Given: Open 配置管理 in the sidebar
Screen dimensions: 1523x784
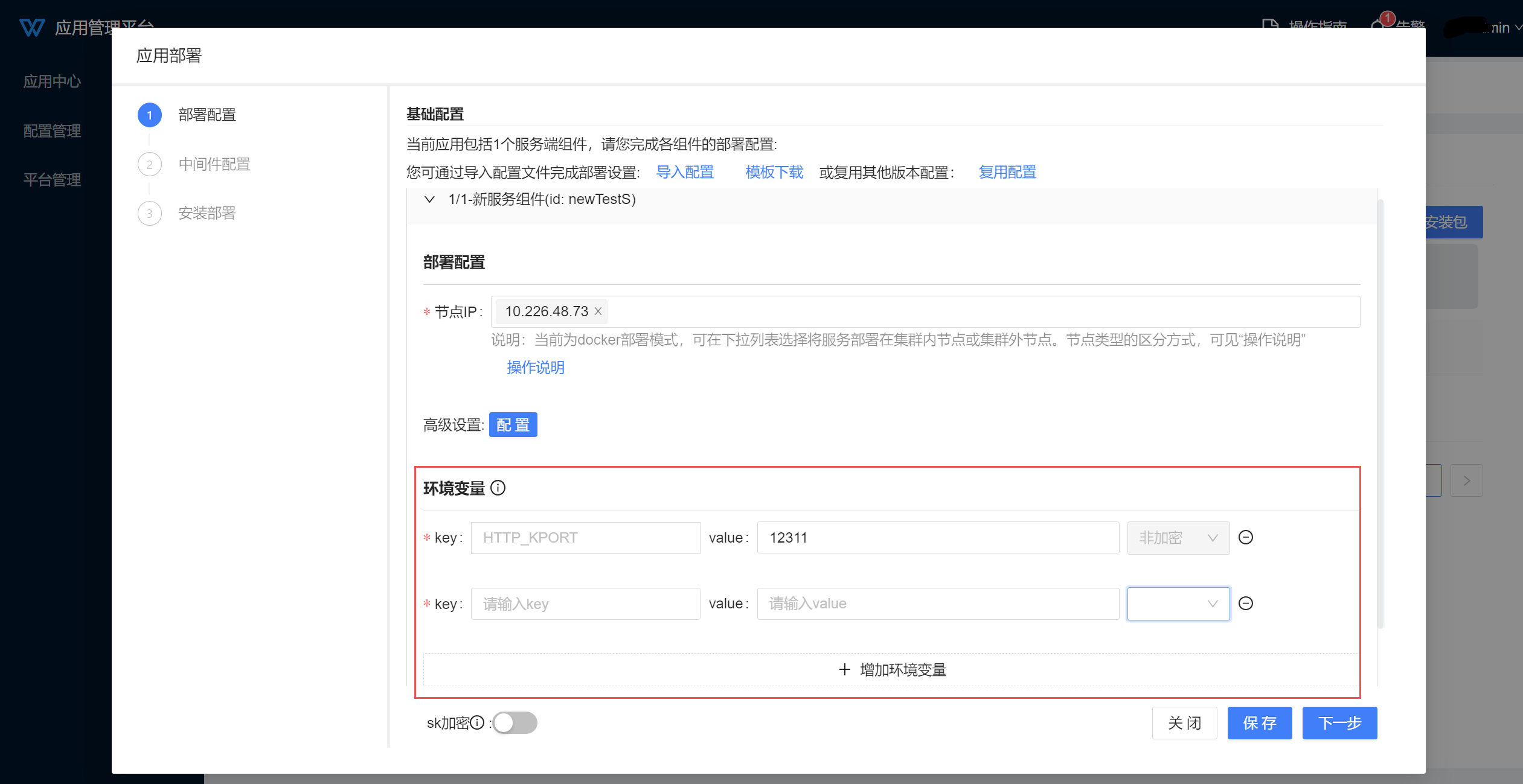Looking at the screenshot, I should [52, 131].
